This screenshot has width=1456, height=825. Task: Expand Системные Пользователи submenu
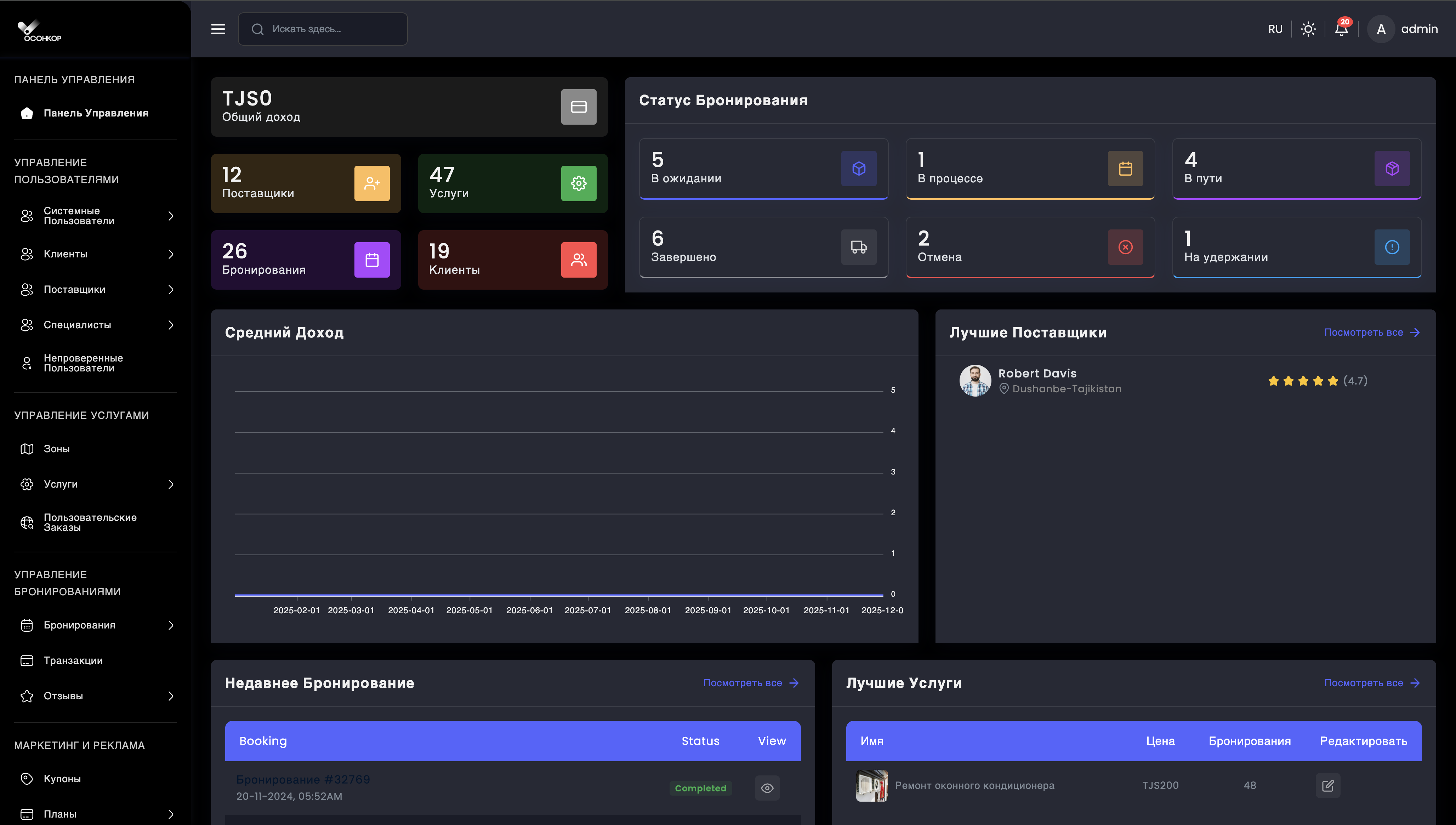tap(95, 216)
